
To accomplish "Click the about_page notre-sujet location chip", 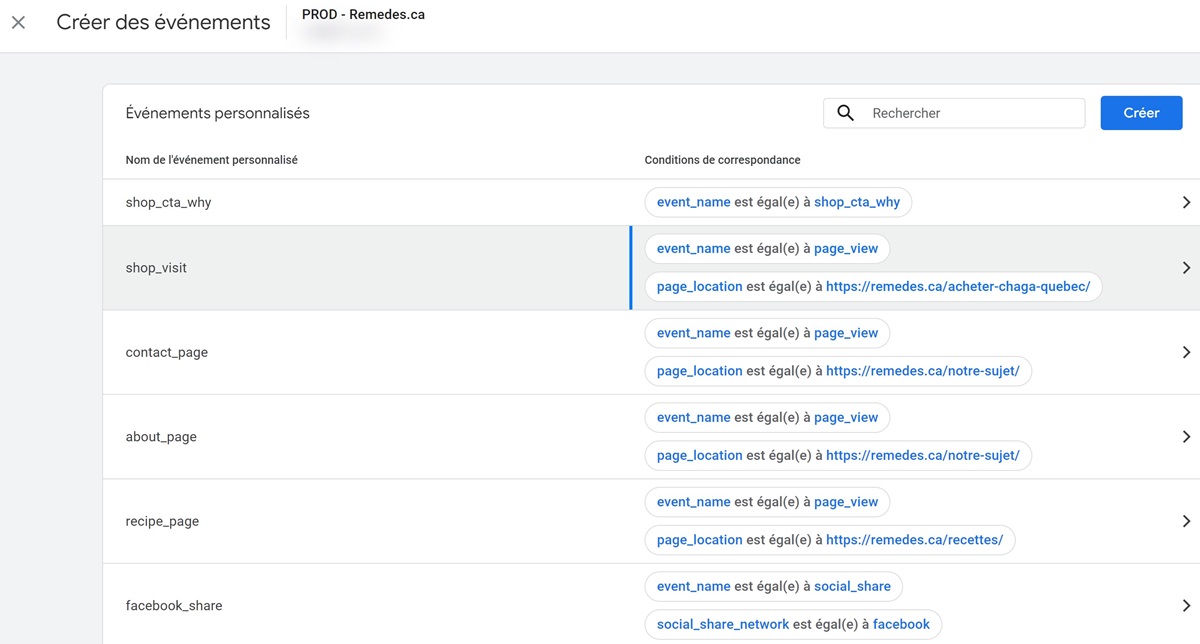I will tap(838, 455).
